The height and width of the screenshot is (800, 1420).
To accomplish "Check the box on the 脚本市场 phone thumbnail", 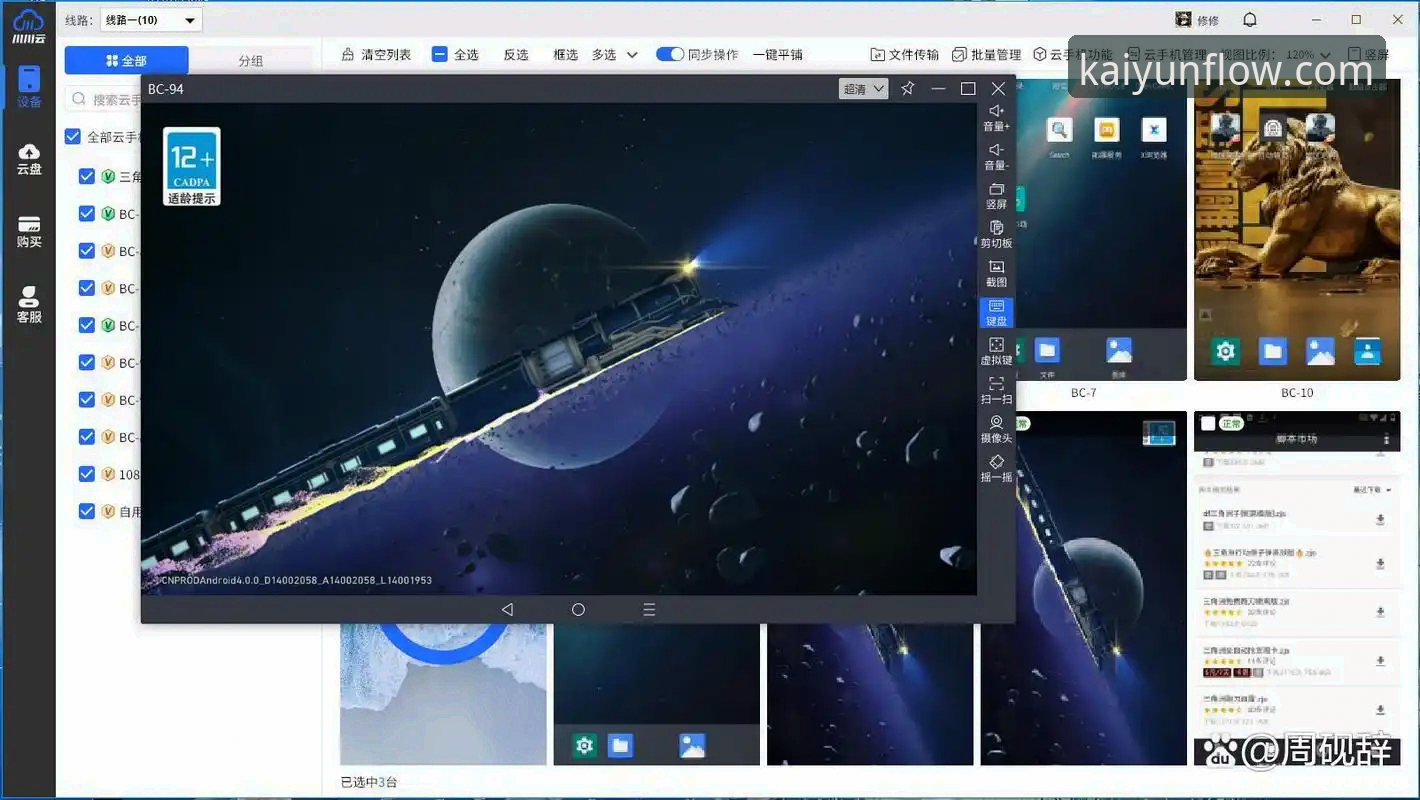I will pos(1208,424).
